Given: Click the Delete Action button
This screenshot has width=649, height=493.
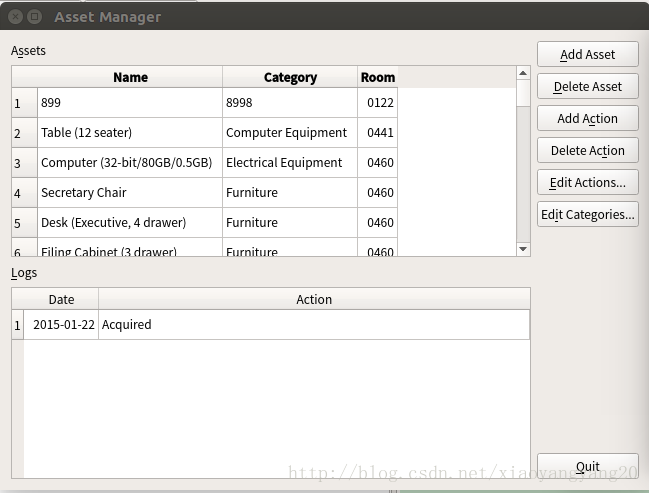Looking at the screenshot, I should click(x=588, y=150).
